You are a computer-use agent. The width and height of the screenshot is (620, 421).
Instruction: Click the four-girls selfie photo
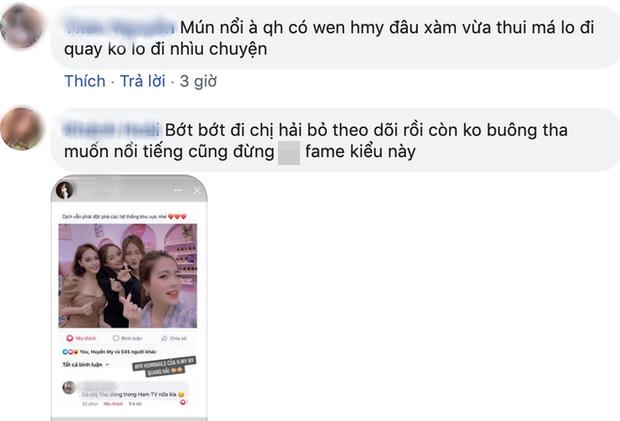128,276
